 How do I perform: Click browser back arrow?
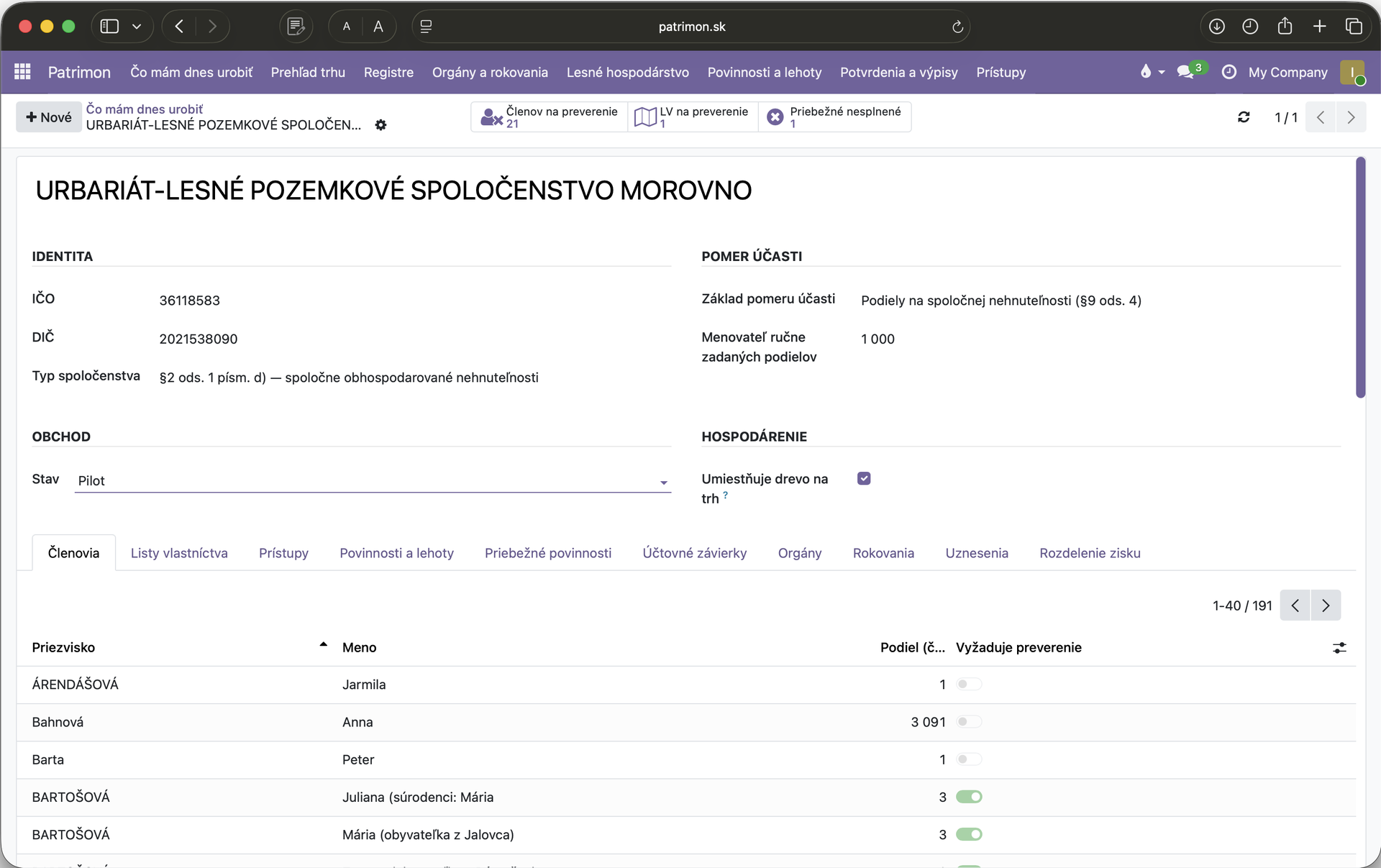[x=179, y=27]
